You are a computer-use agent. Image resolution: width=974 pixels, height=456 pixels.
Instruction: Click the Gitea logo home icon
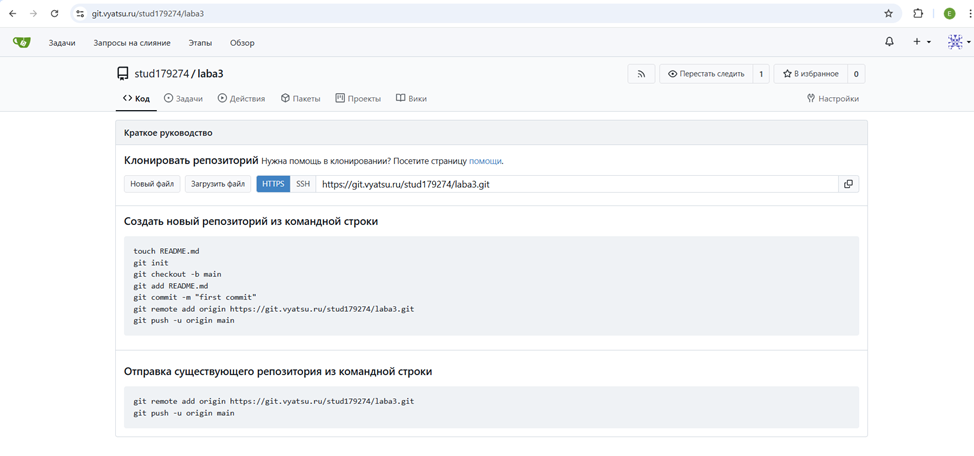(21, 43)
